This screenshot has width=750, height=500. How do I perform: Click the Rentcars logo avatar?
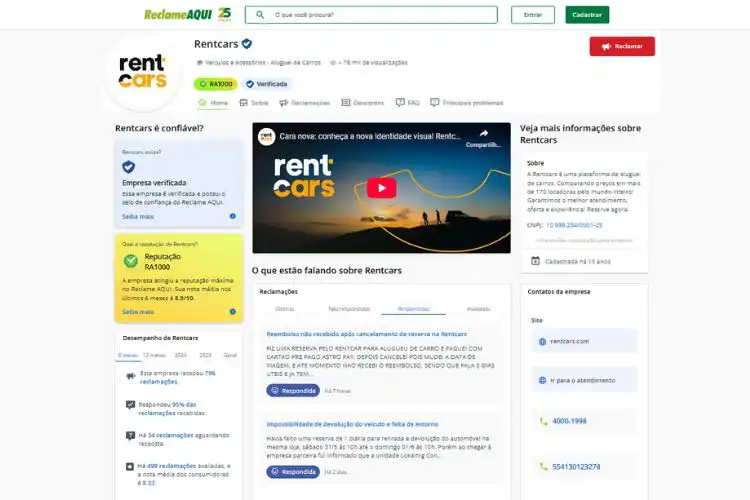click(143, 72)
